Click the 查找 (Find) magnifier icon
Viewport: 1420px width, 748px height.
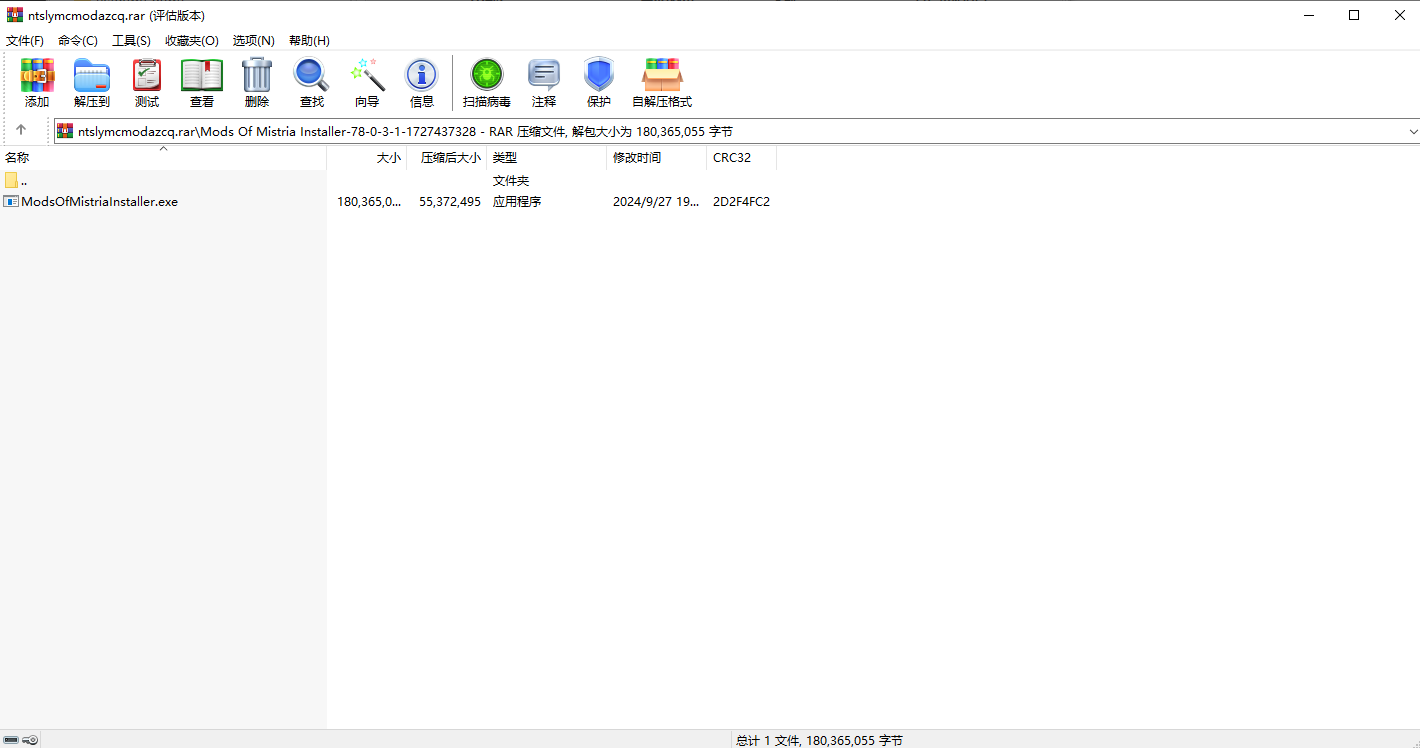point(311,75)
